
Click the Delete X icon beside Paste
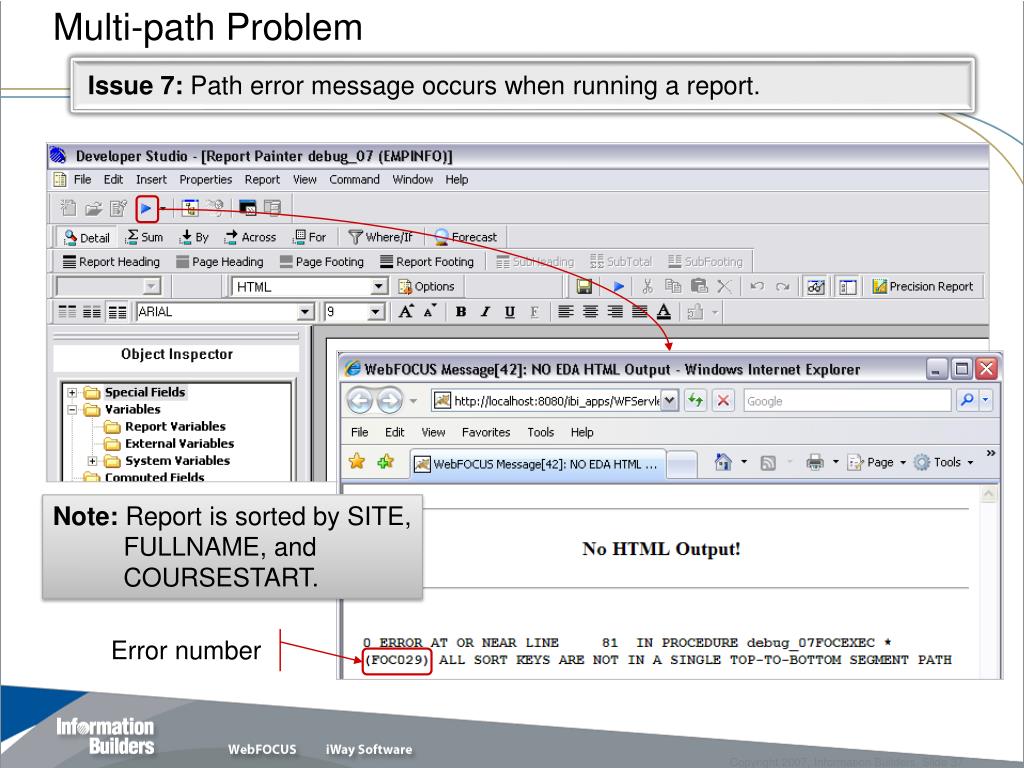724,286
